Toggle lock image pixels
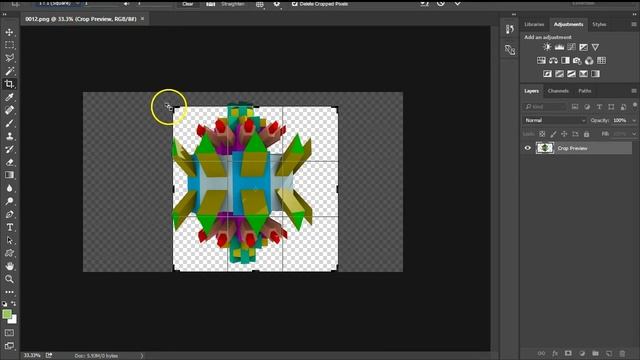 click(x=553, y=134)
